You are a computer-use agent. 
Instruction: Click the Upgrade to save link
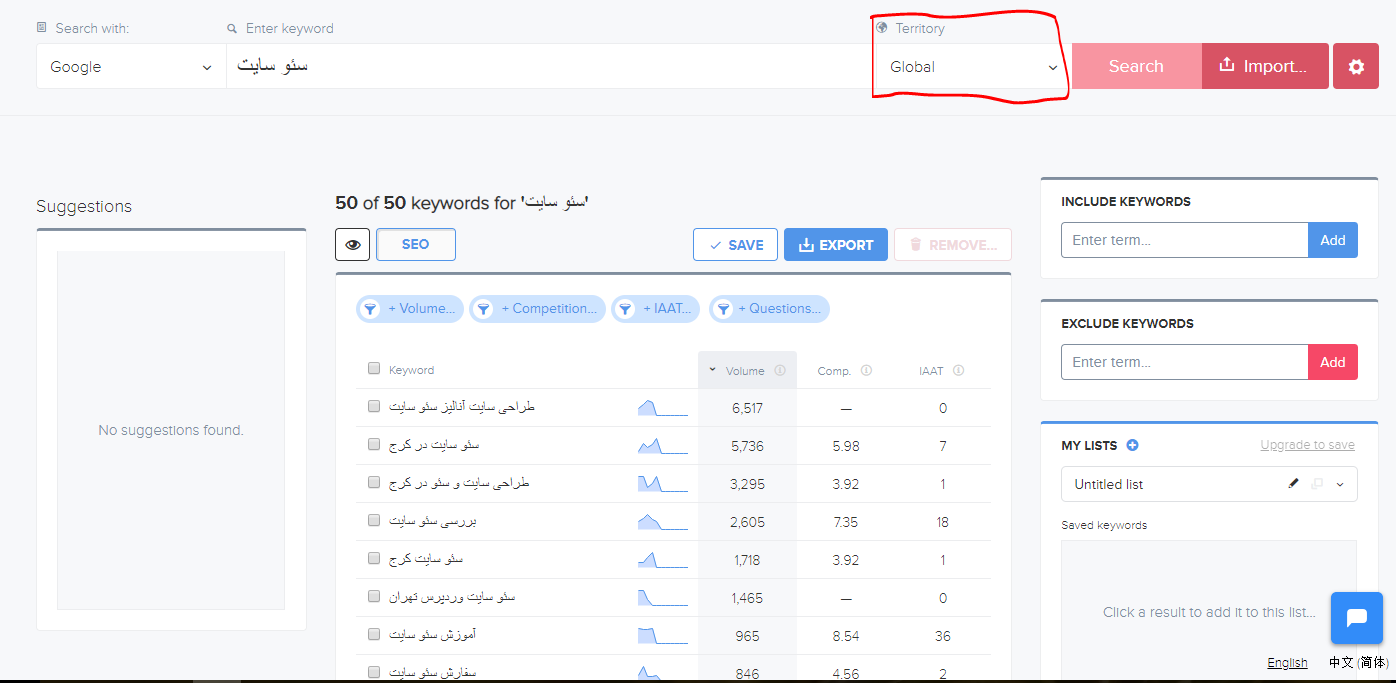(1307, 445)
